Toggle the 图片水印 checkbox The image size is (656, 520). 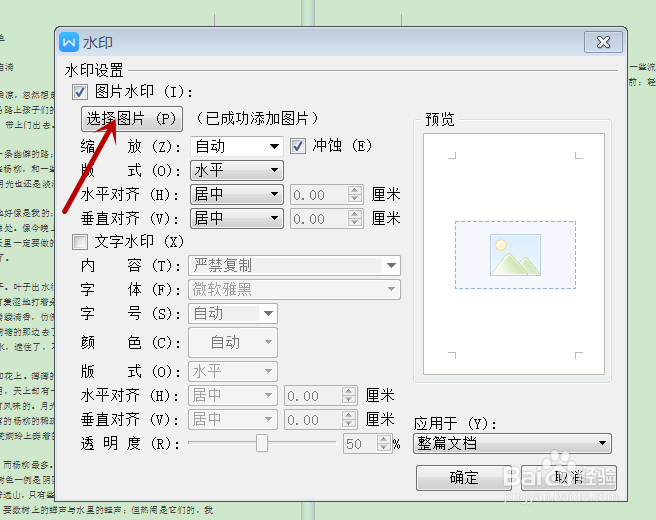79,92
